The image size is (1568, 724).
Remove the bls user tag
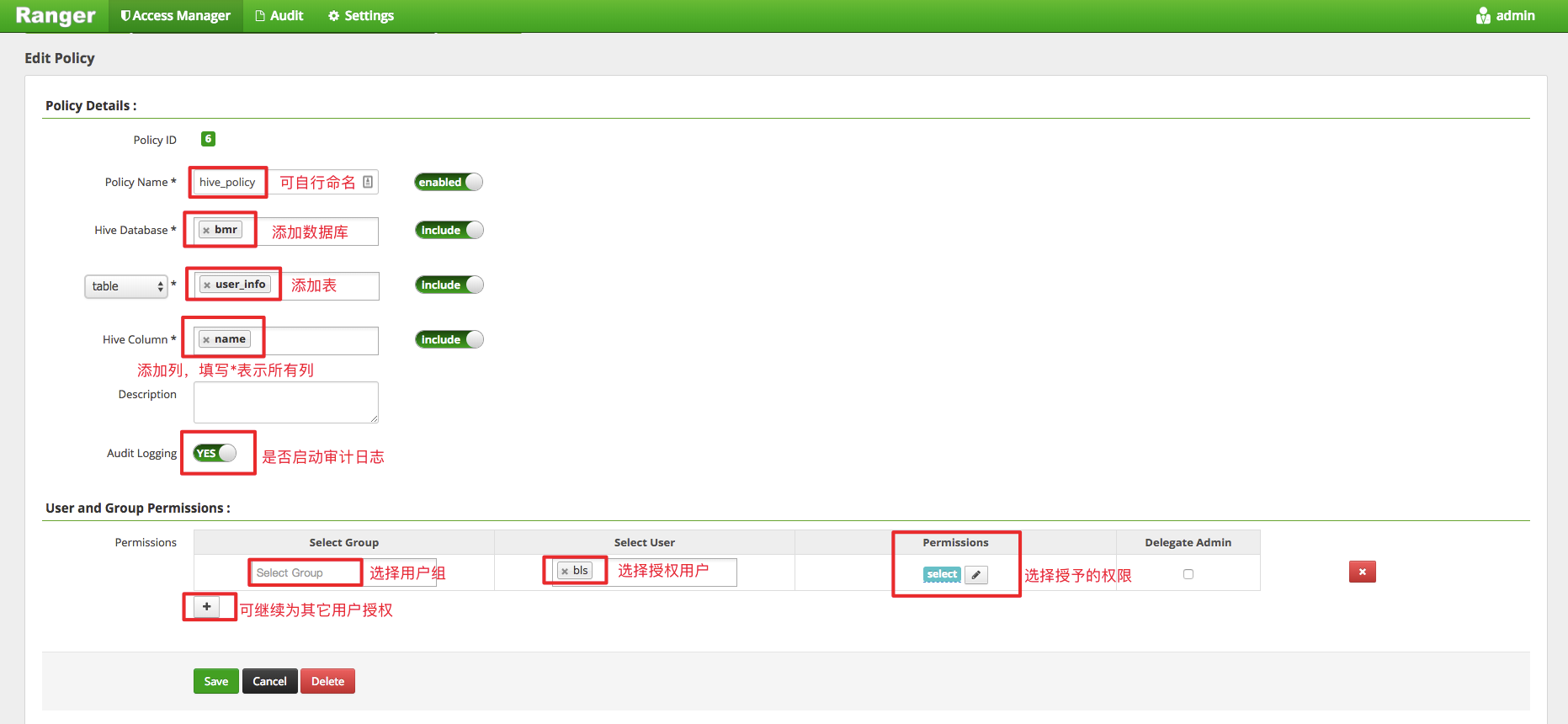point(565,571)
